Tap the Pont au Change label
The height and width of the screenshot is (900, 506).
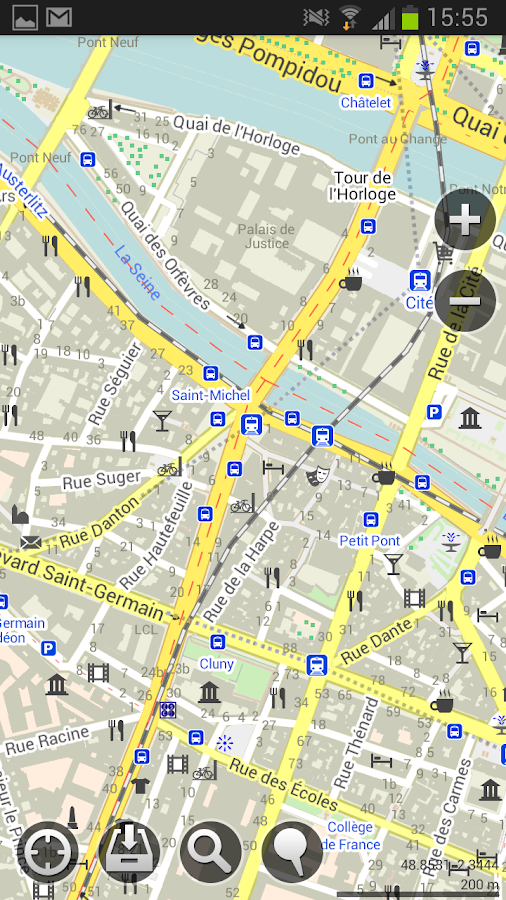398,139
